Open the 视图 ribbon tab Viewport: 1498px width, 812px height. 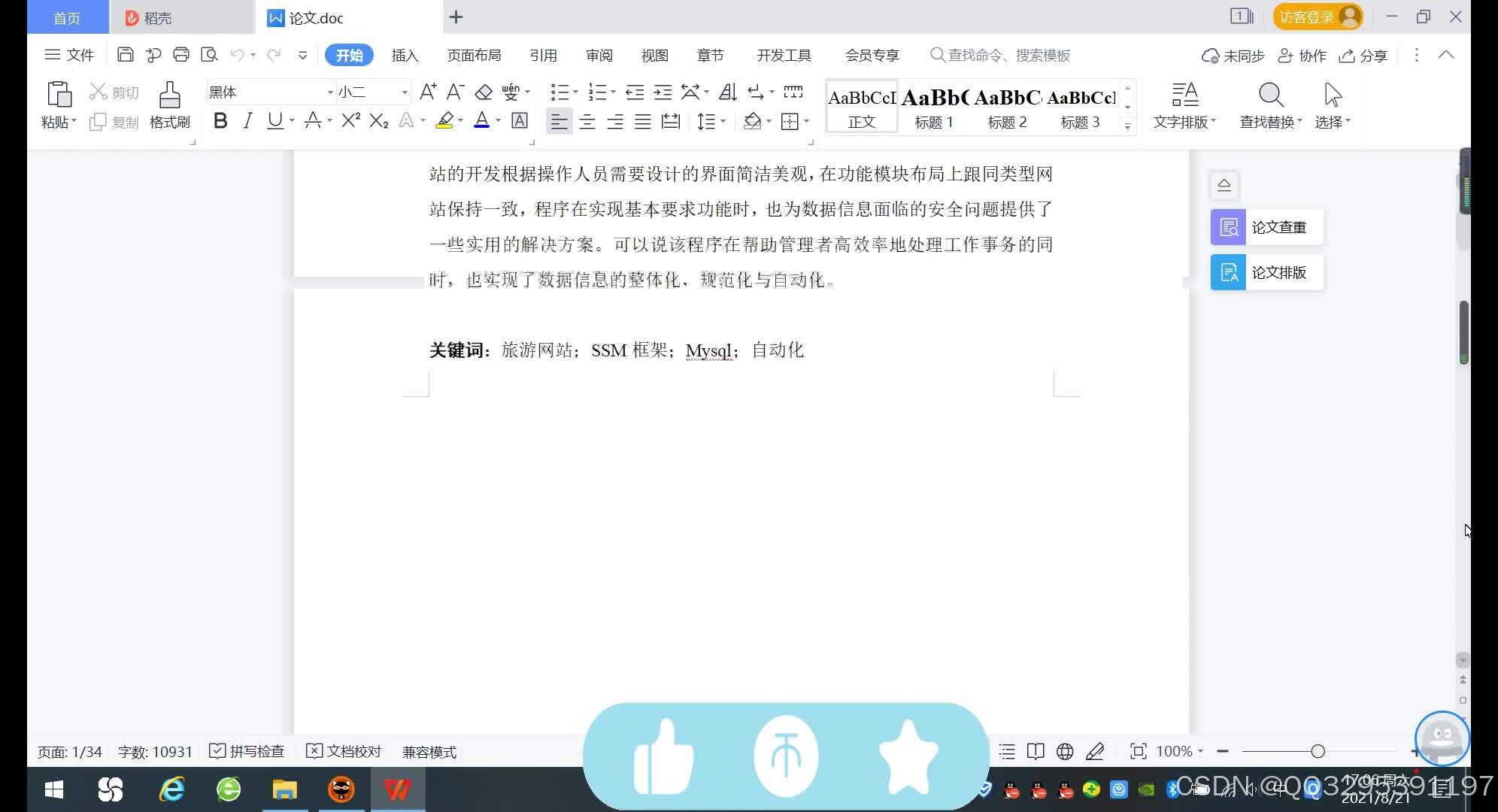click(x=654, y=56)
